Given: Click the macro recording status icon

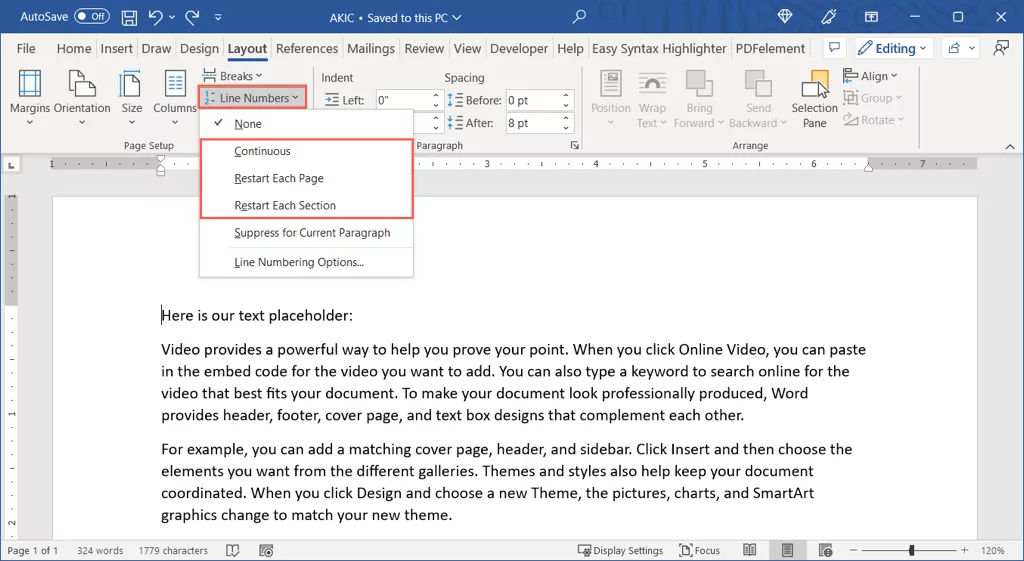Looking at the screenshot, I should click(266, 551).
